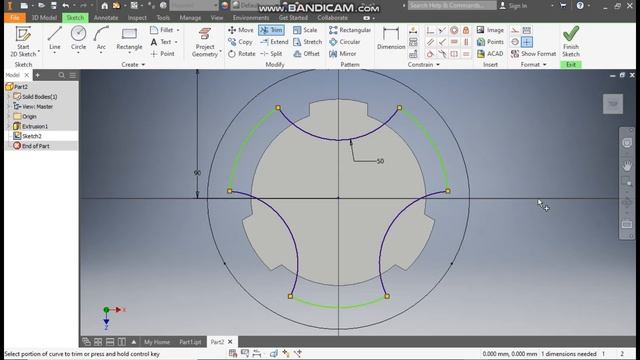Open the Text tool dropdown arrow
Screen dimensions: 640x360
[176, 42]
